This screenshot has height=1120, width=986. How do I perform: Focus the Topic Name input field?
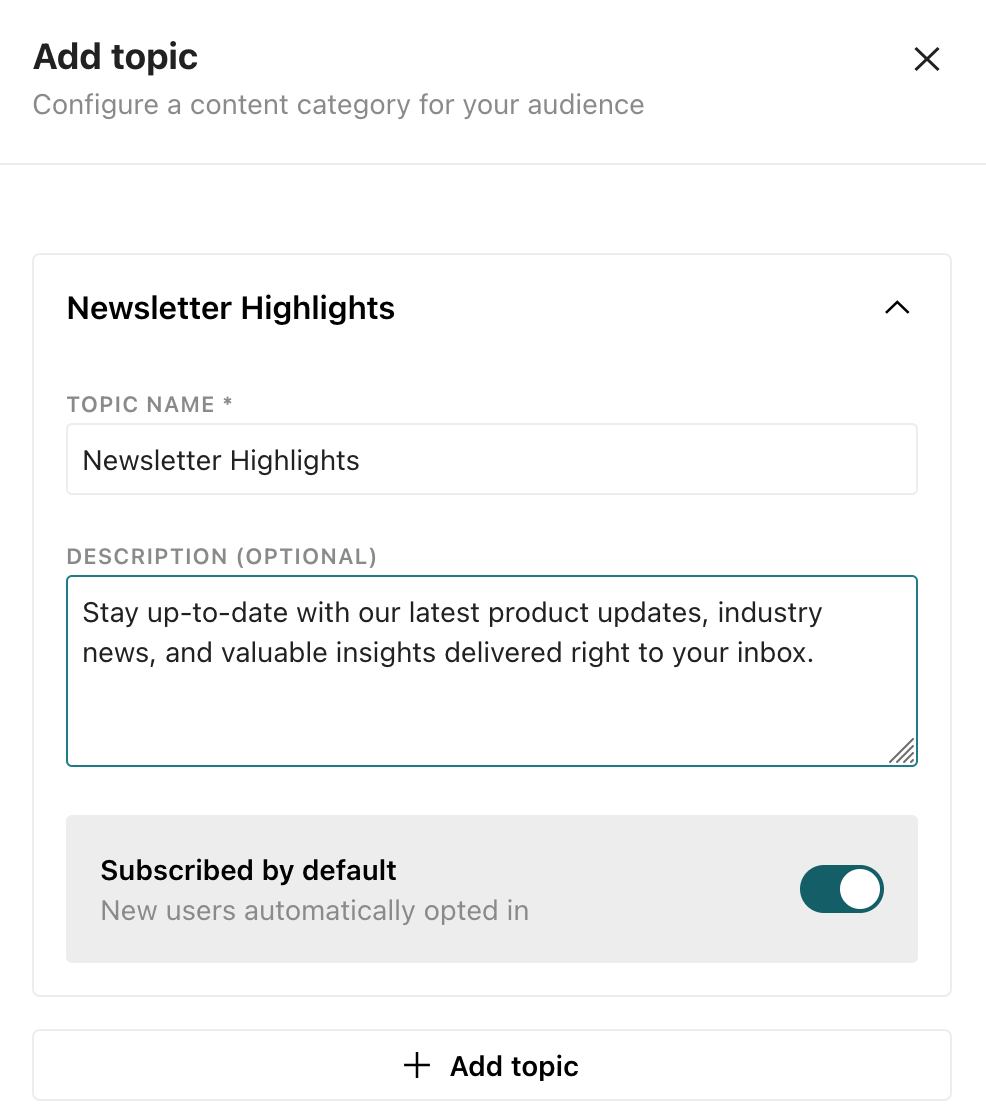click(491, 459)
